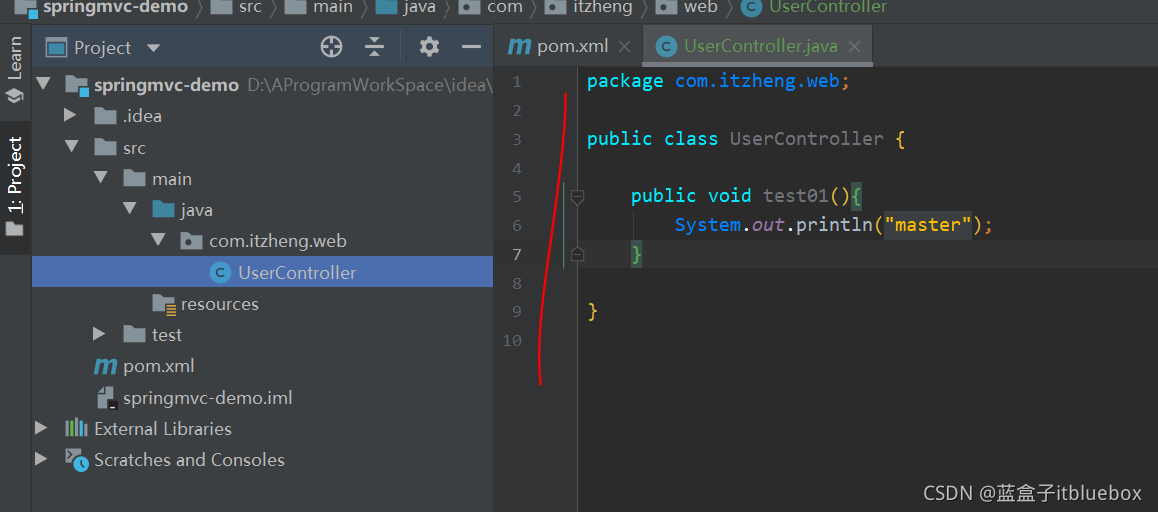Select the .idea folder
1158x512 pixels.
pyautogui.click(x=143, y=116)
